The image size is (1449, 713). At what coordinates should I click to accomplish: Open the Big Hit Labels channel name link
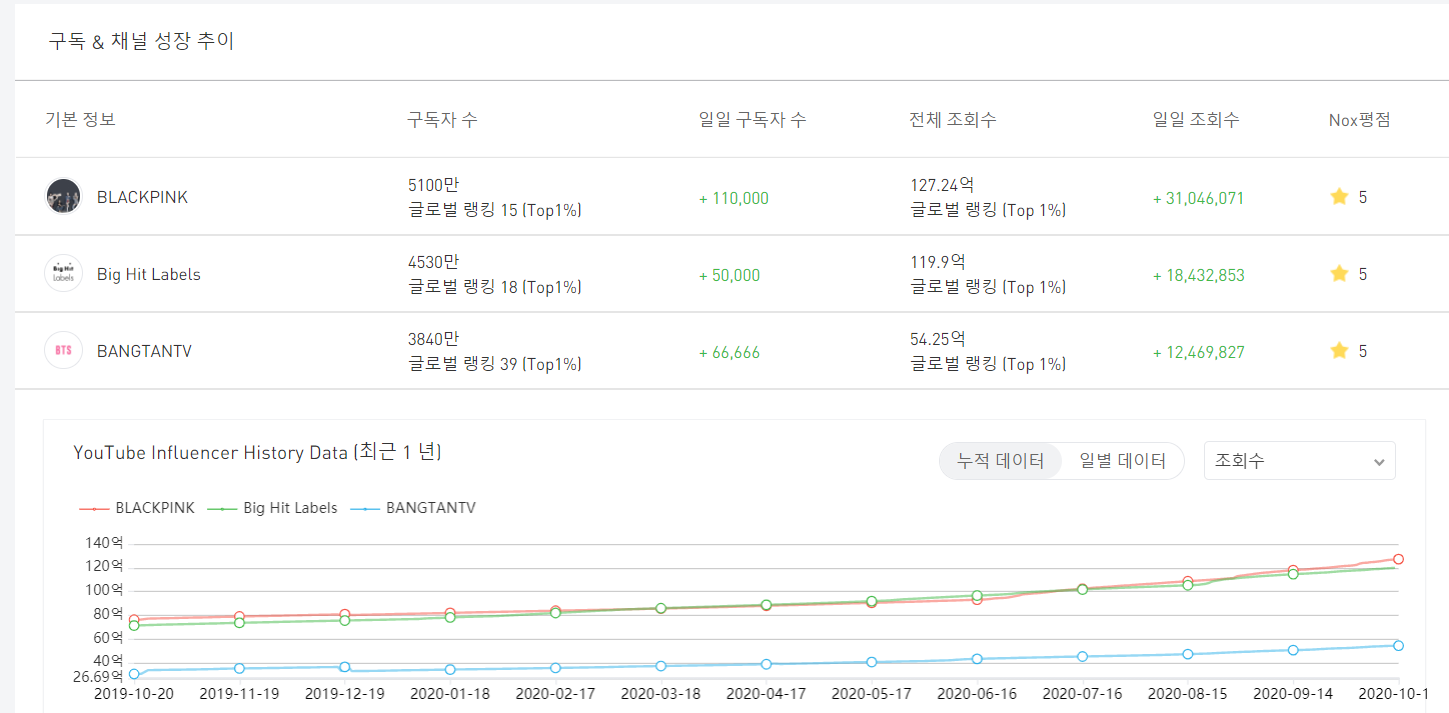point(149,274)
